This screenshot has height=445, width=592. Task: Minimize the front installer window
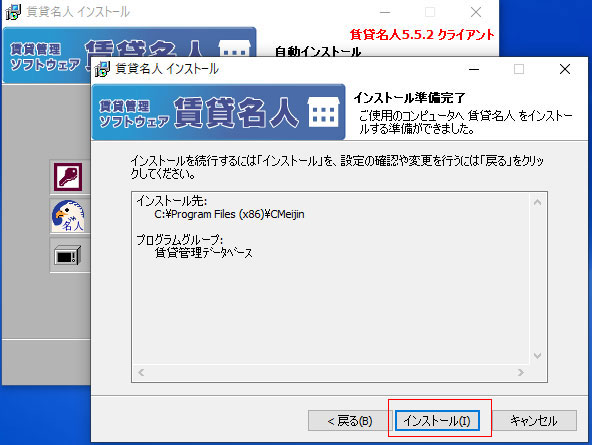[x=474, y=69]
